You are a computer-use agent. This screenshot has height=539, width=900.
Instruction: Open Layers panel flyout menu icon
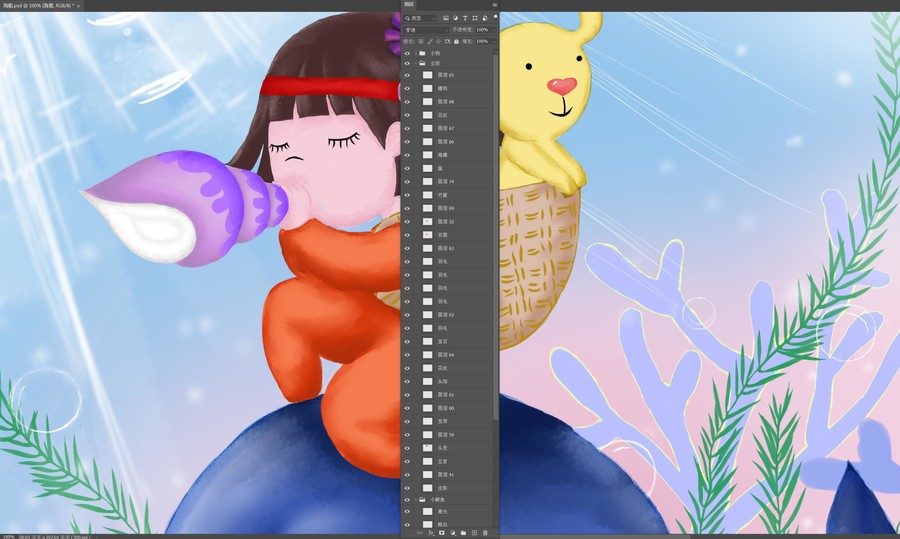[494, 5]
